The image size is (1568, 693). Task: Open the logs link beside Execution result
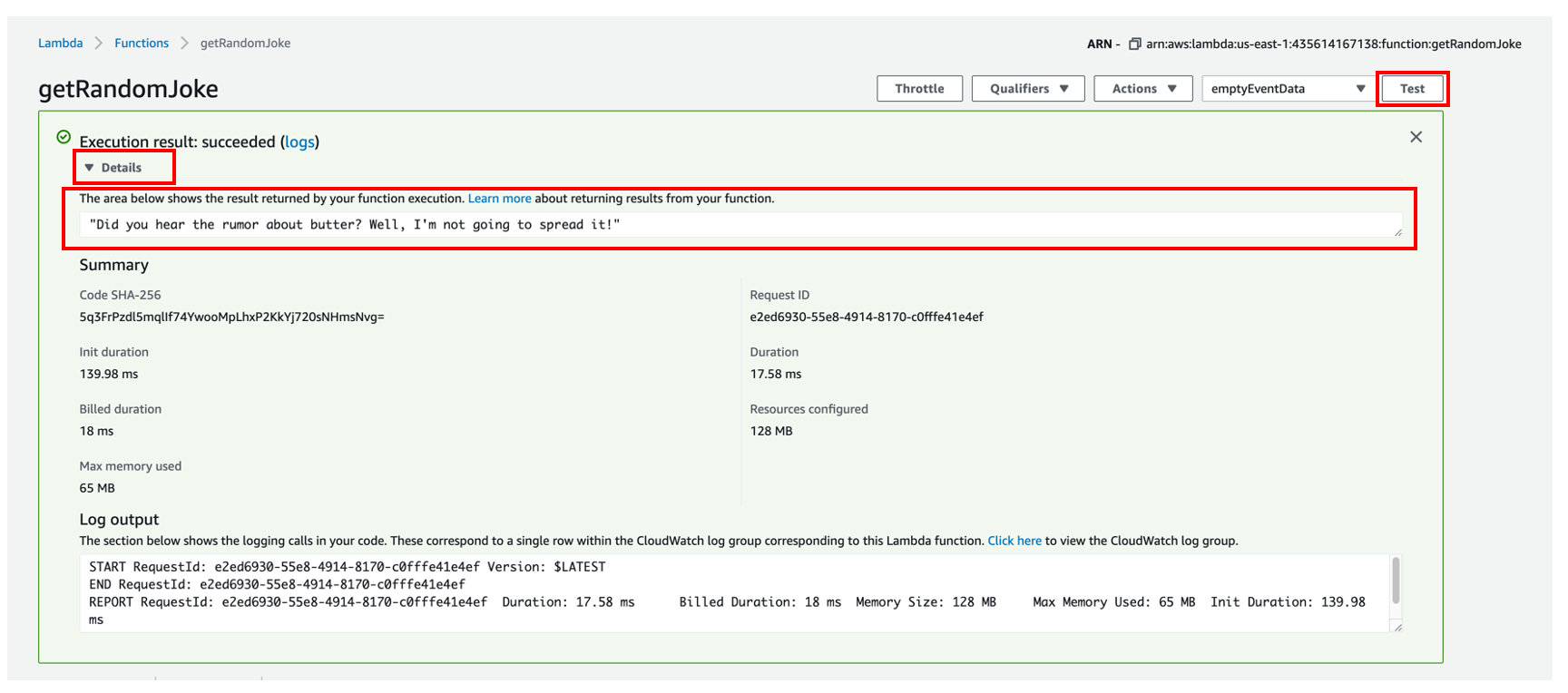[x=299, y=142]
